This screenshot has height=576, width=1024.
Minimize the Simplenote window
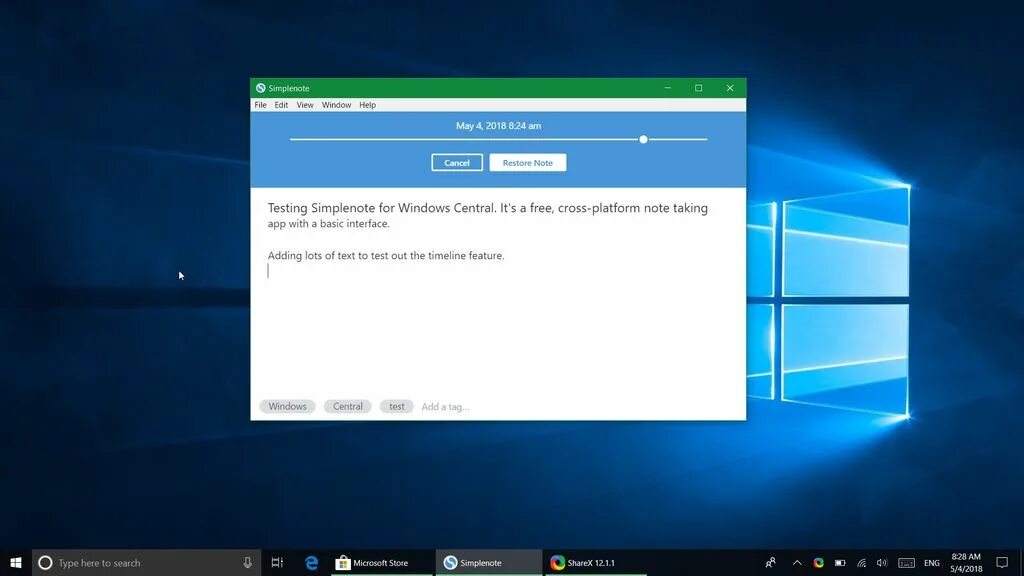pyautogui.click(x=667, y=88)
